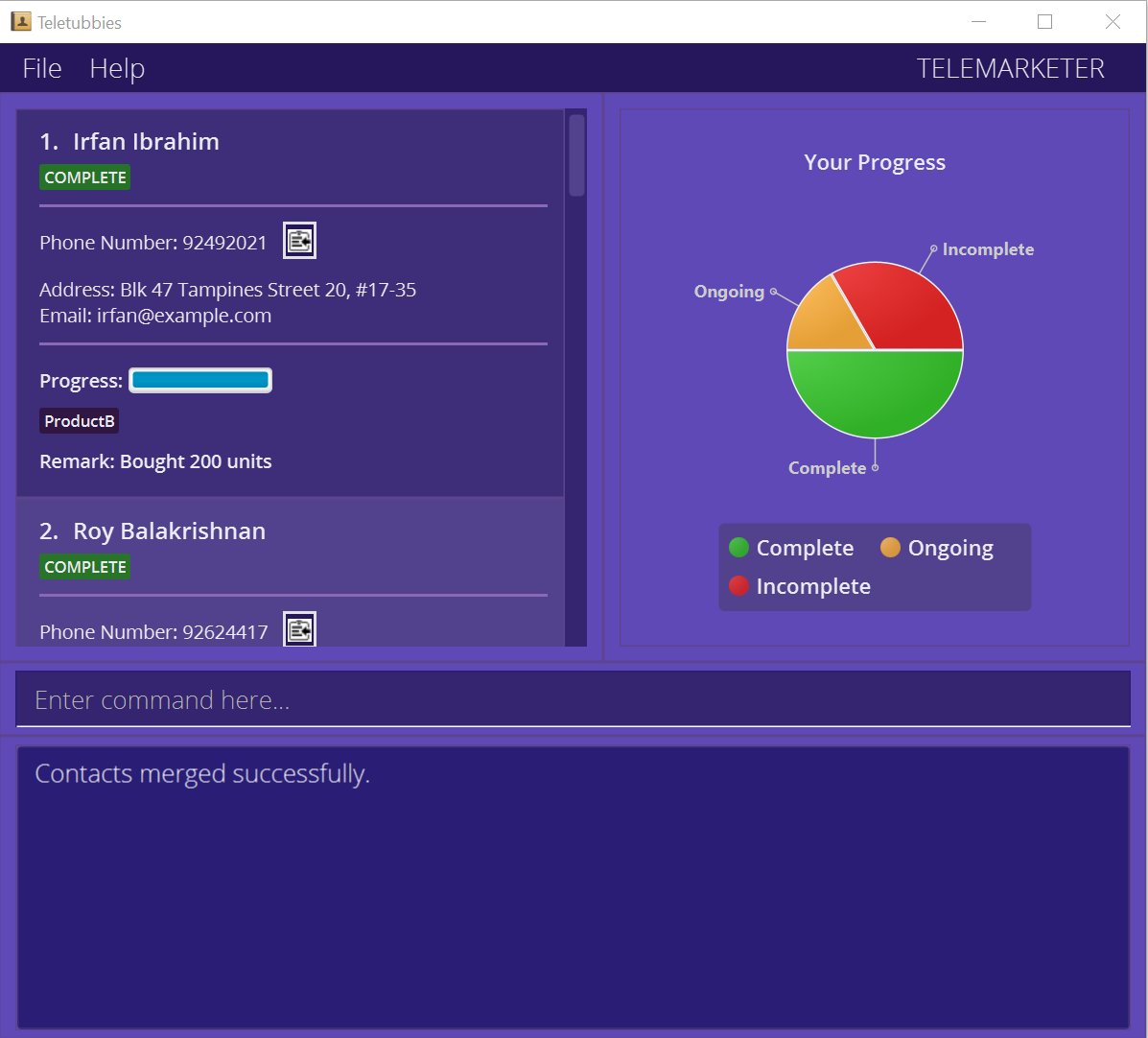Click the green Complete legend dot
This screenshot has height=1038, width=1148.
(x=738, y=548)
